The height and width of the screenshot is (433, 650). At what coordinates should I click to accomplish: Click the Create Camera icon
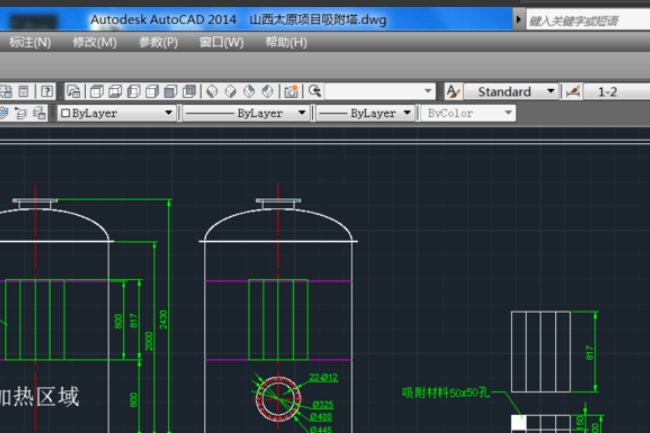pyautogui.click(x=291, y=92)
